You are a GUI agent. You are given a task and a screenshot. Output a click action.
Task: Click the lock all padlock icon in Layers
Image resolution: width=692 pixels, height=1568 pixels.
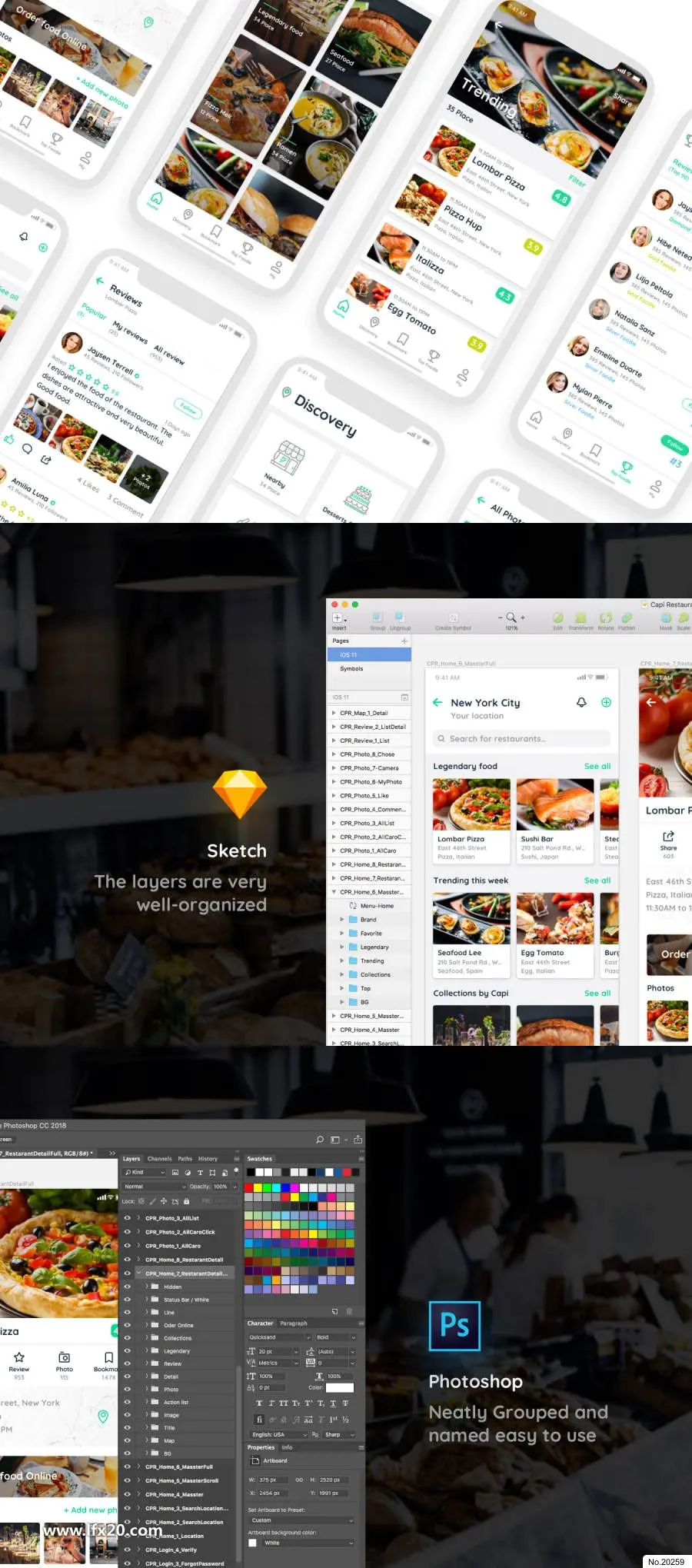[x=187, y=1200]
